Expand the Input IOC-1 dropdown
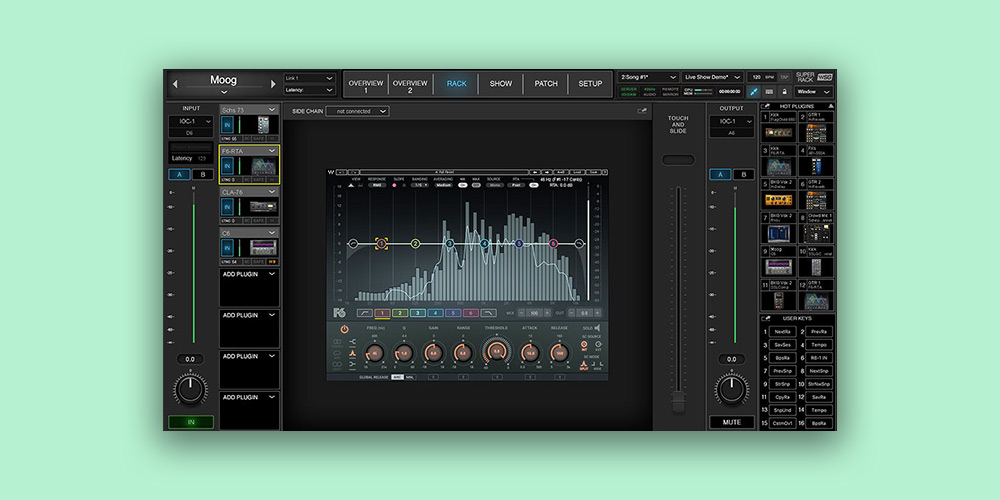 (191, 122)
